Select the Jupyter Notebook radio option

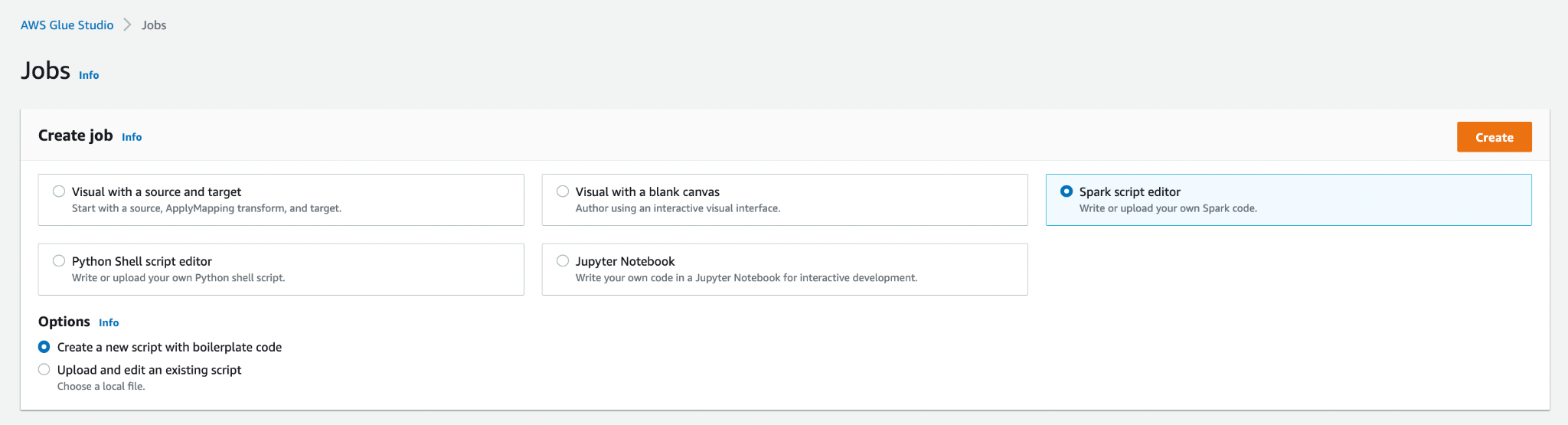point(563,261)
